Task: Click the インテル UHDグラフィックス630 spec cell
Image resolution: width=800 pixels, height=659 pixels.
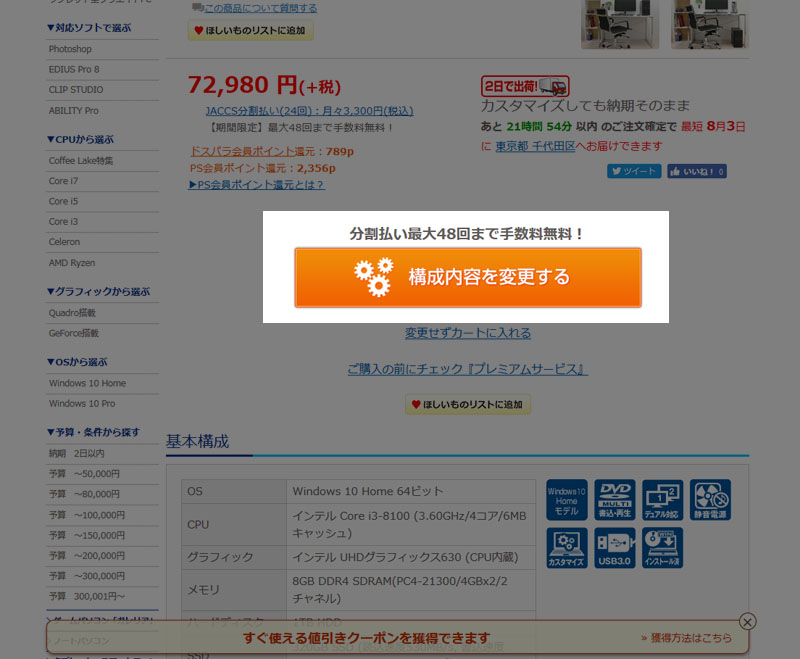Action: click(x=411, y=557)
